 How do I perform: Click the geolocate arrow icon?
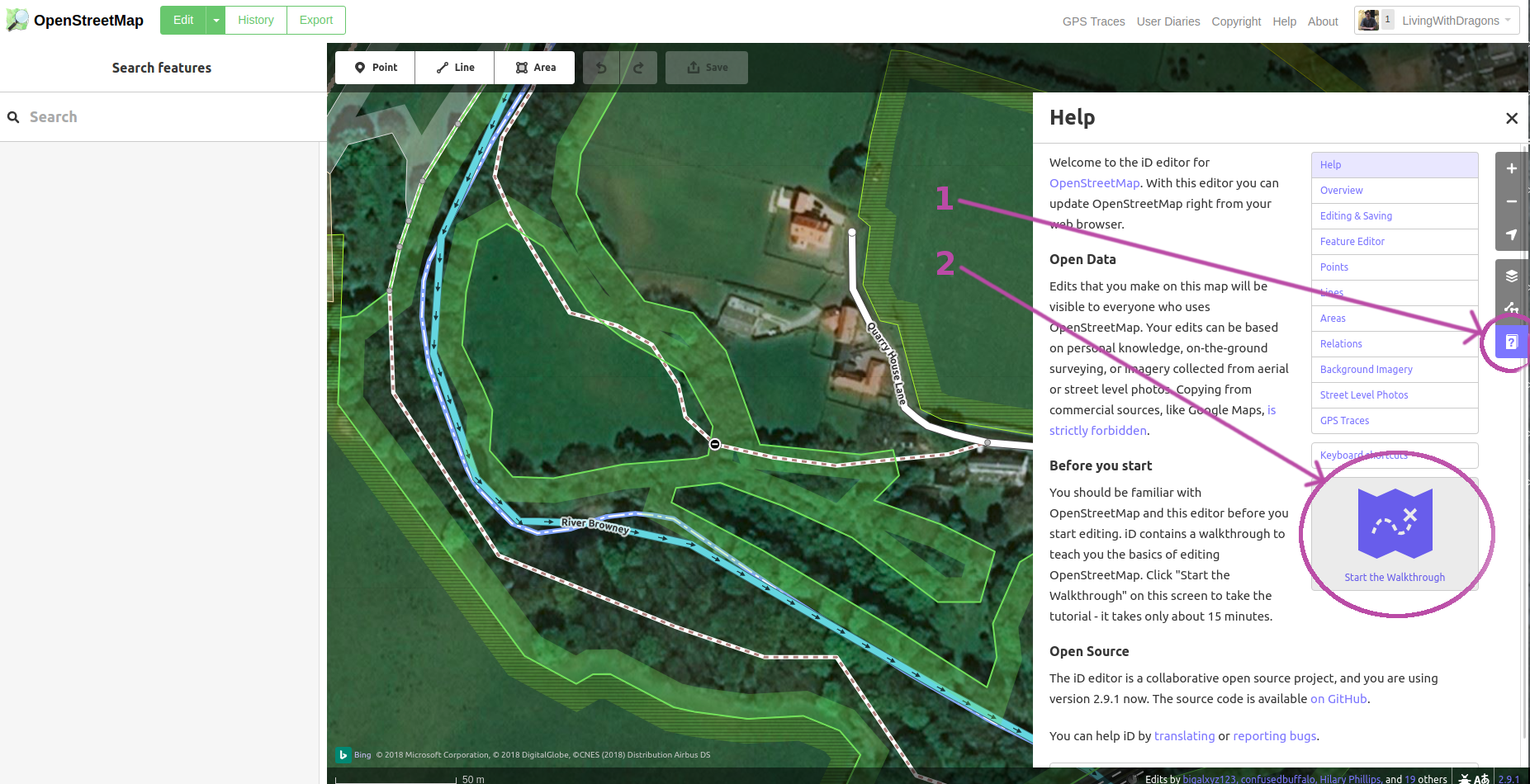[1512, 234]
